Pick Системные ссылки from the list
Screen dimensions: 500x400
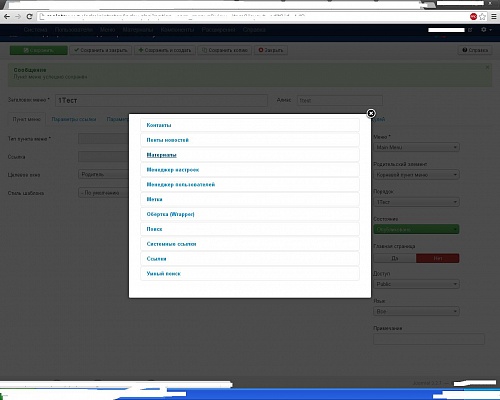pos(250,244)
